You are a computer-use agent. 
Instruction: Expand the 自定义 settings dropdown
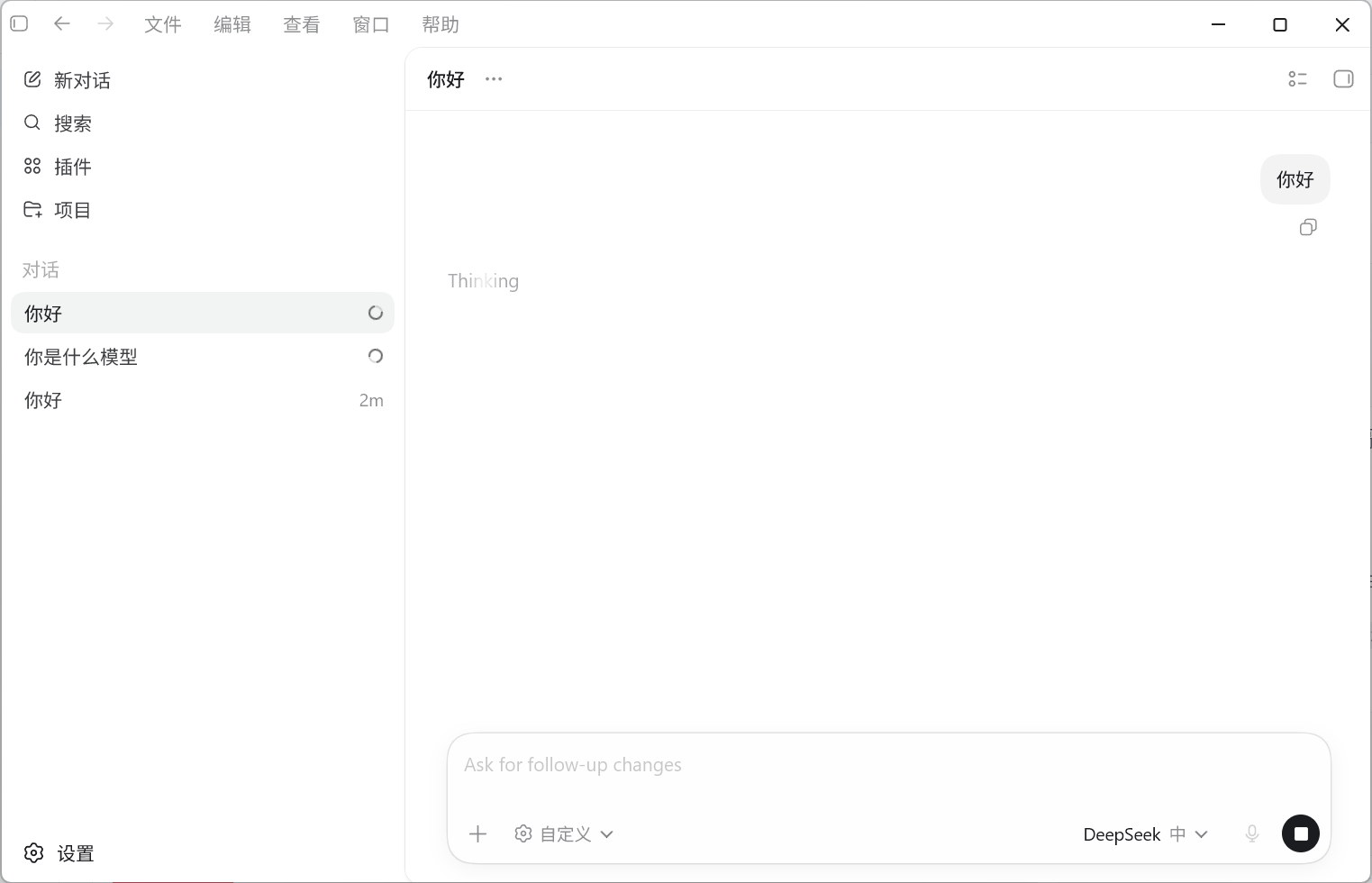[564, 834]
